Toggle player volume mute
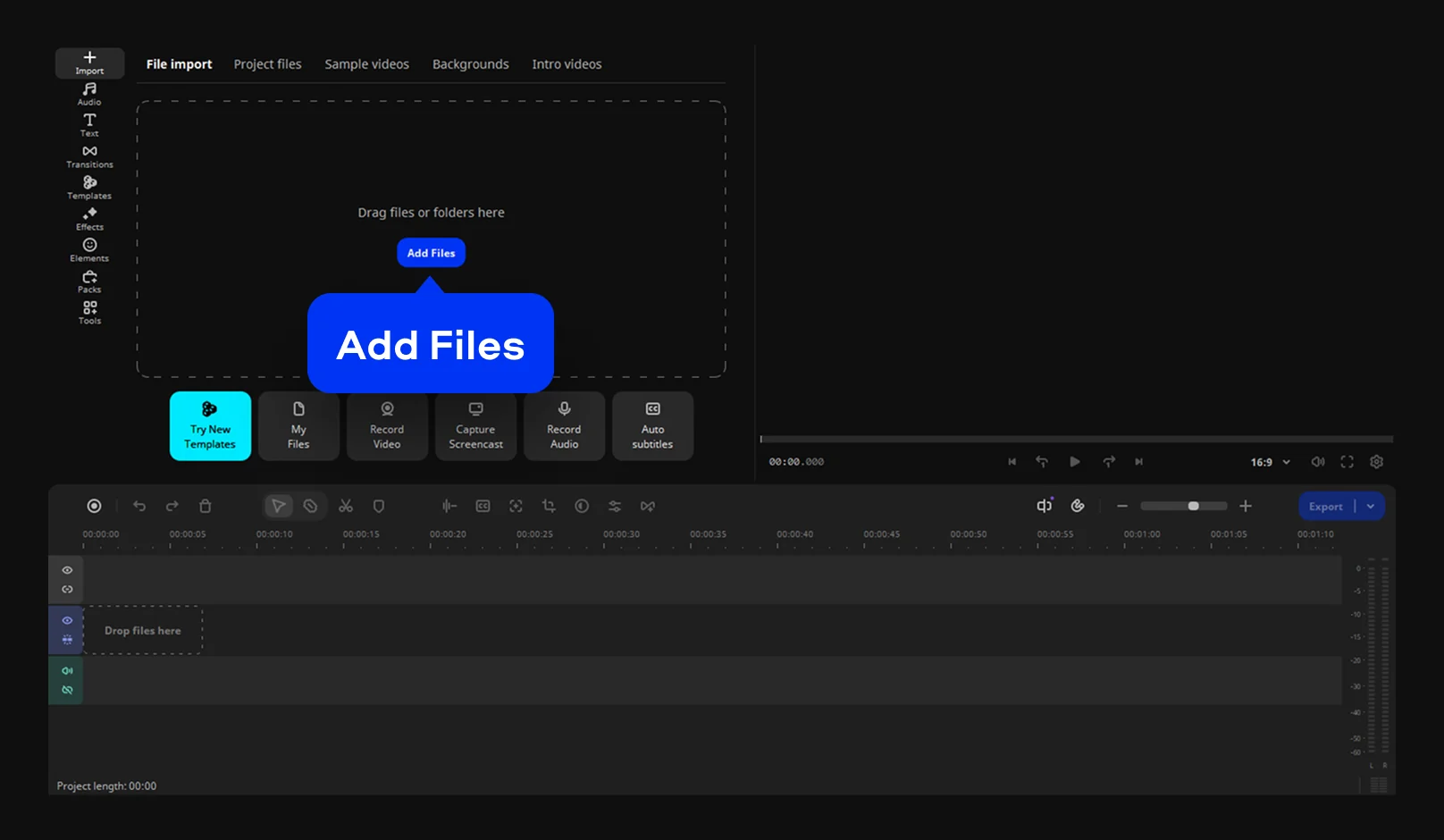1444x840 pixels. click(x=1318, y=462)
